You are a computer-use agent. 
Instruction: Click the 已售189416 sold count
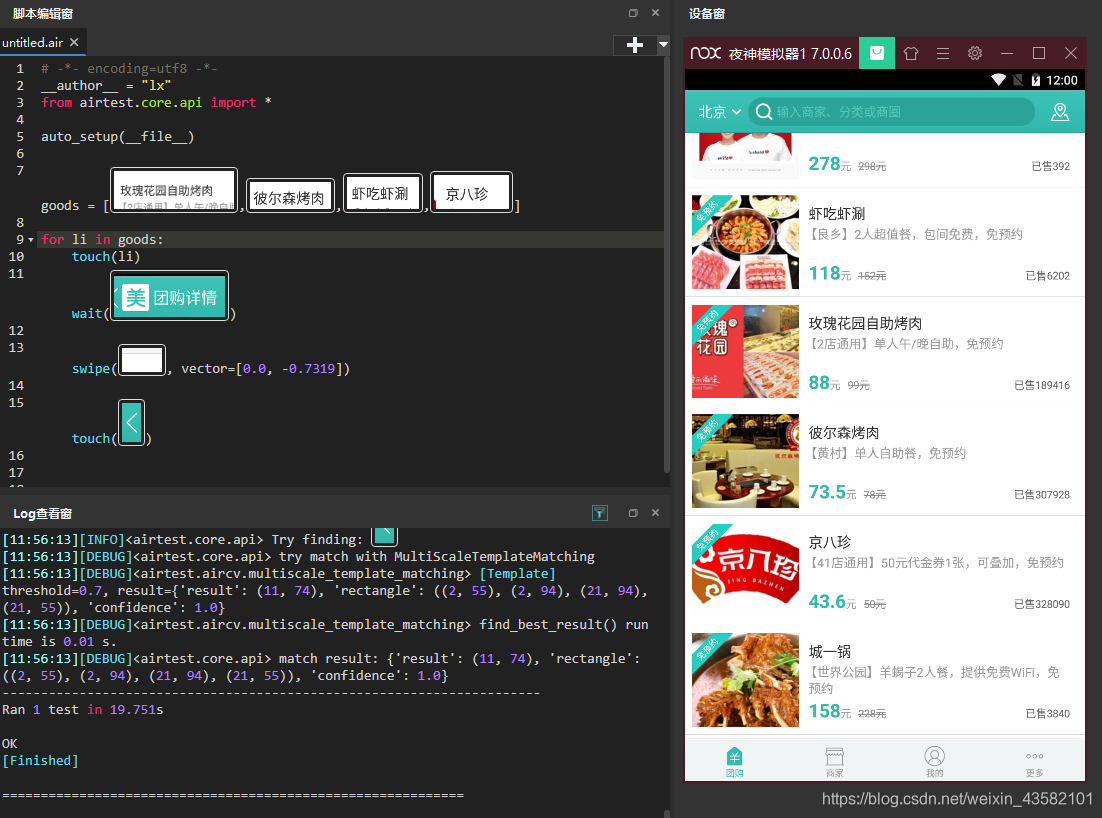pos(1042,385)
